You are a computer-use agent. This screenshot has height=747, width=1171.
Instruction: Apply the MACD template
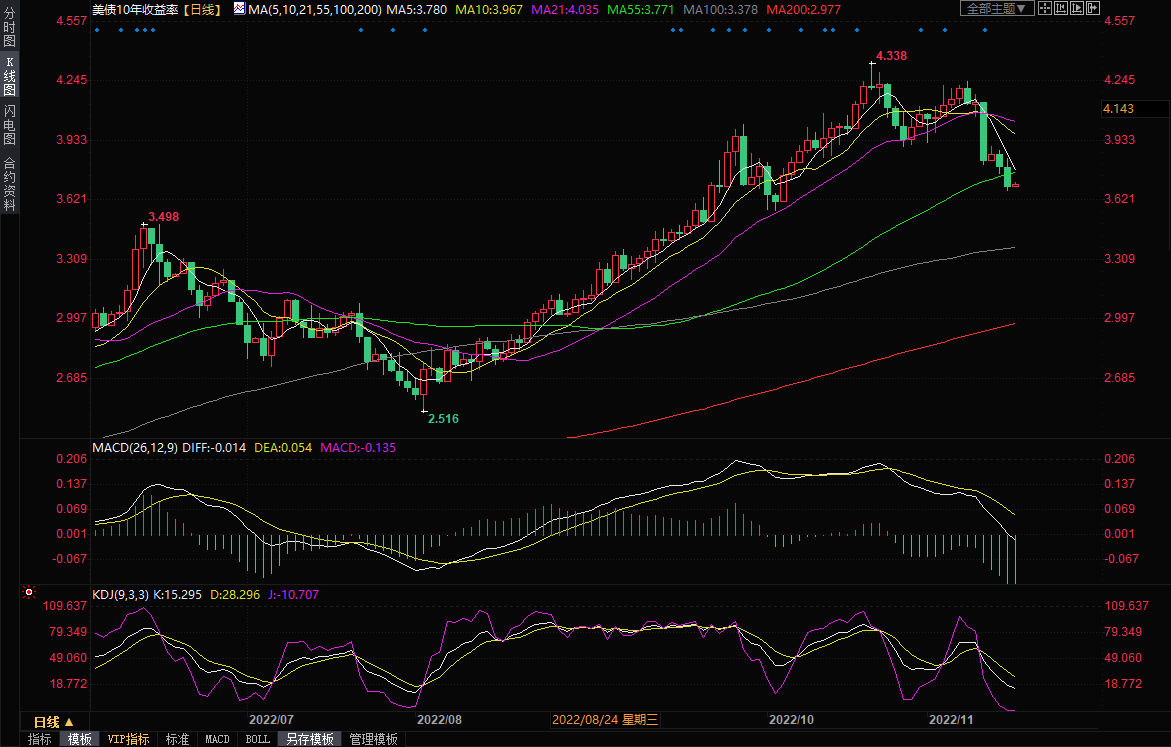tap(217, 739)
